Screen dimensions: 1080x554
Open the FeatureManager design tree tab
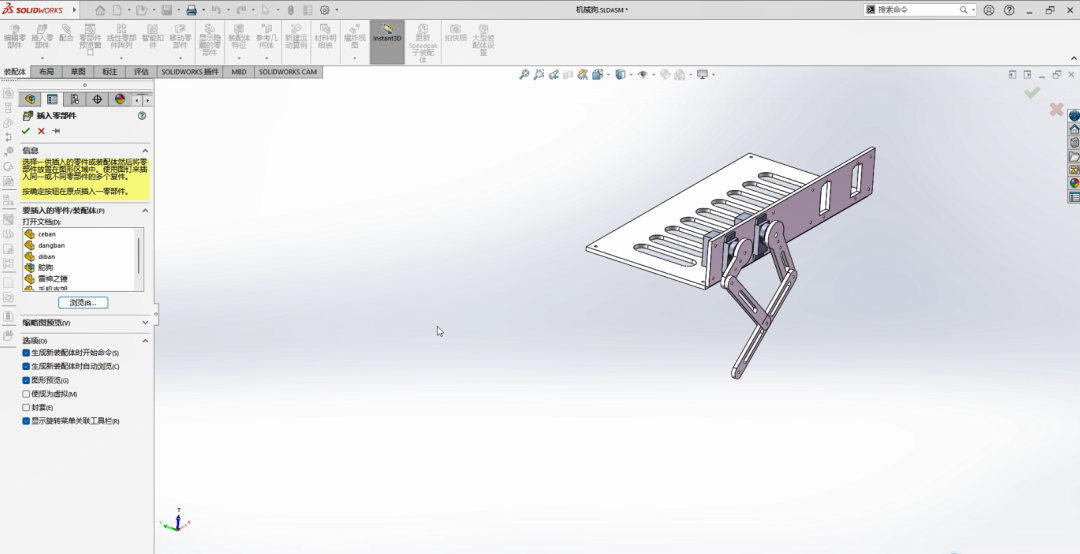click(30, 99)
